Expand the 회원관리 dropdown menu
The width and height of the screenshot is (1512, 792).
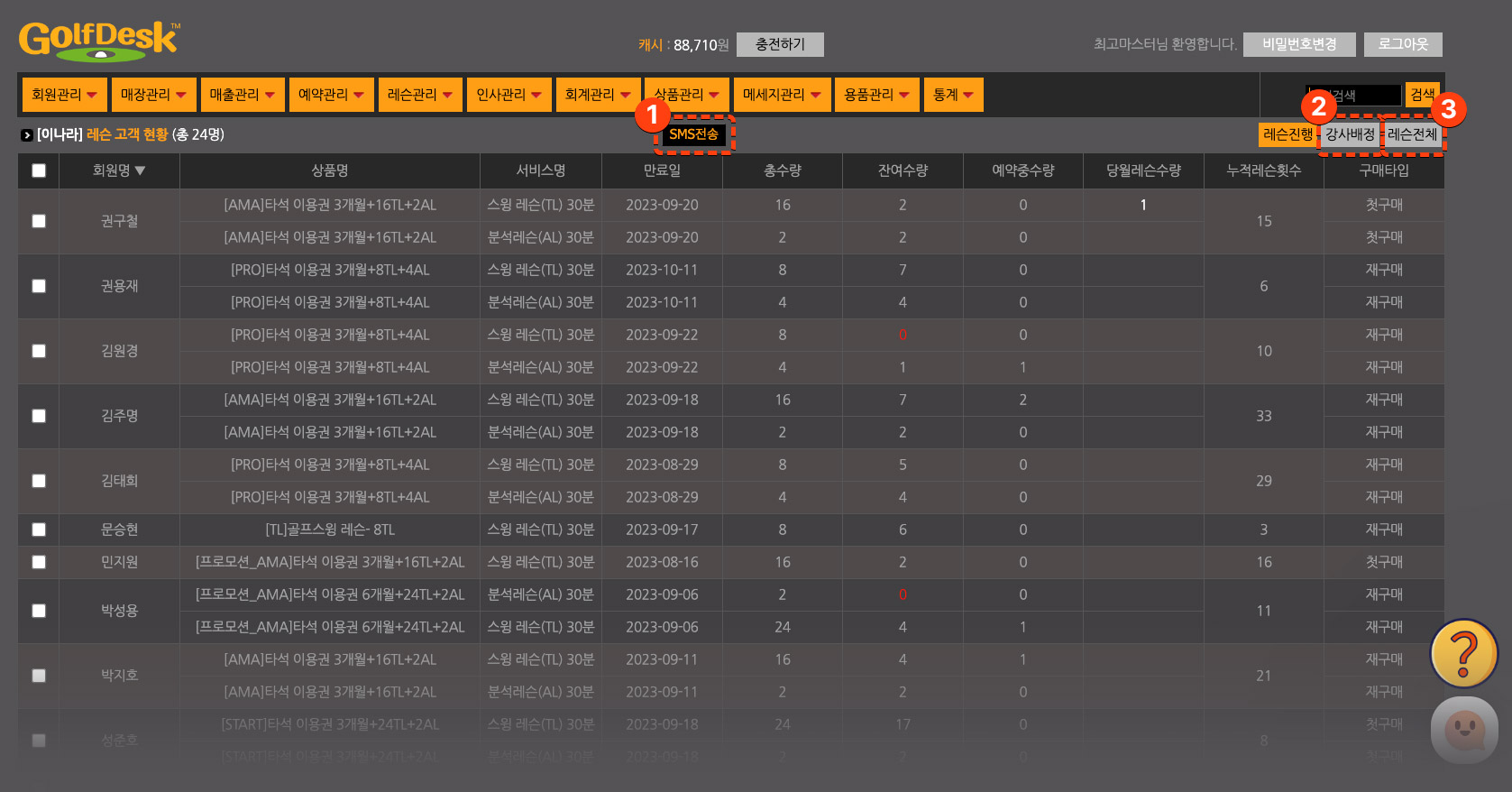64,95
